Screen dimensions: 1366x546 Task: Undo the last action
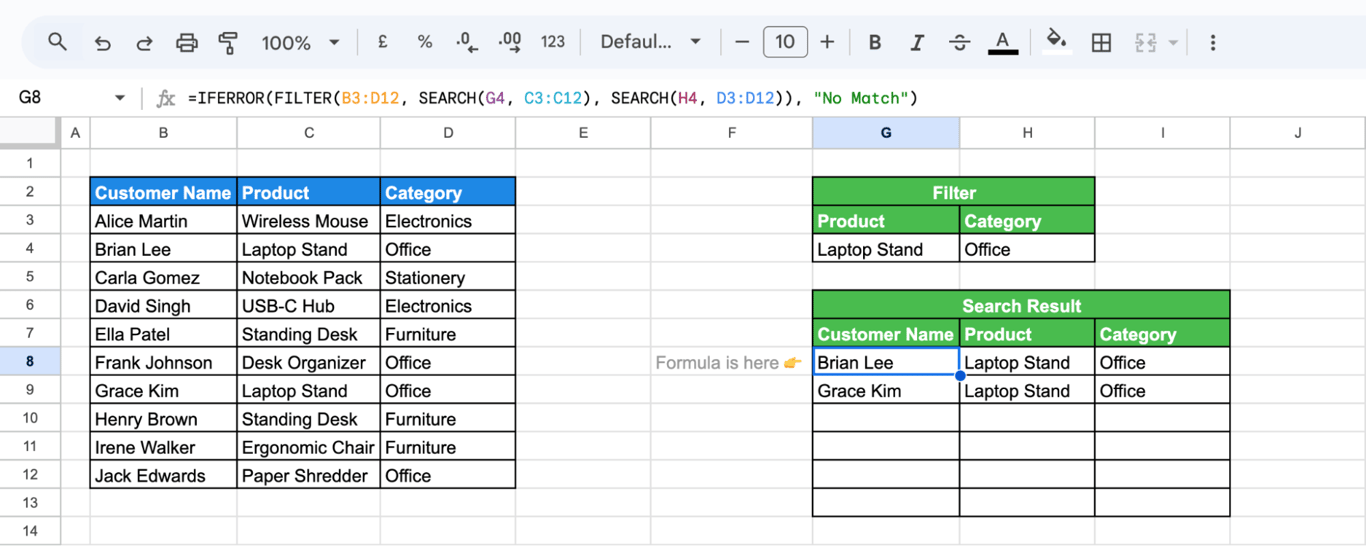(x=102, y=42)
